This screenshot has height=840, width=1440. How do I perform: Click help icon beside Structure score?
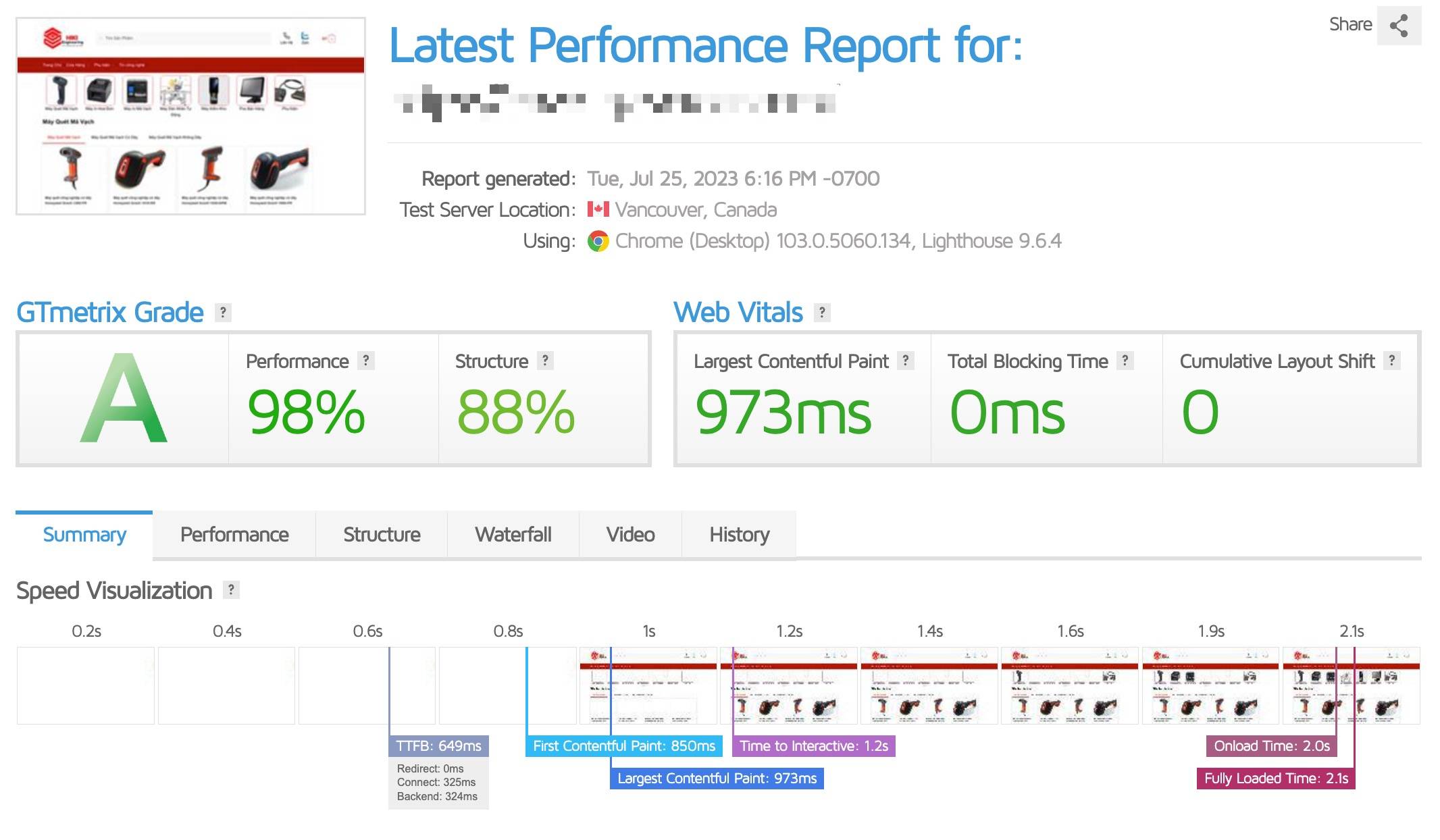tap(545, 361)
